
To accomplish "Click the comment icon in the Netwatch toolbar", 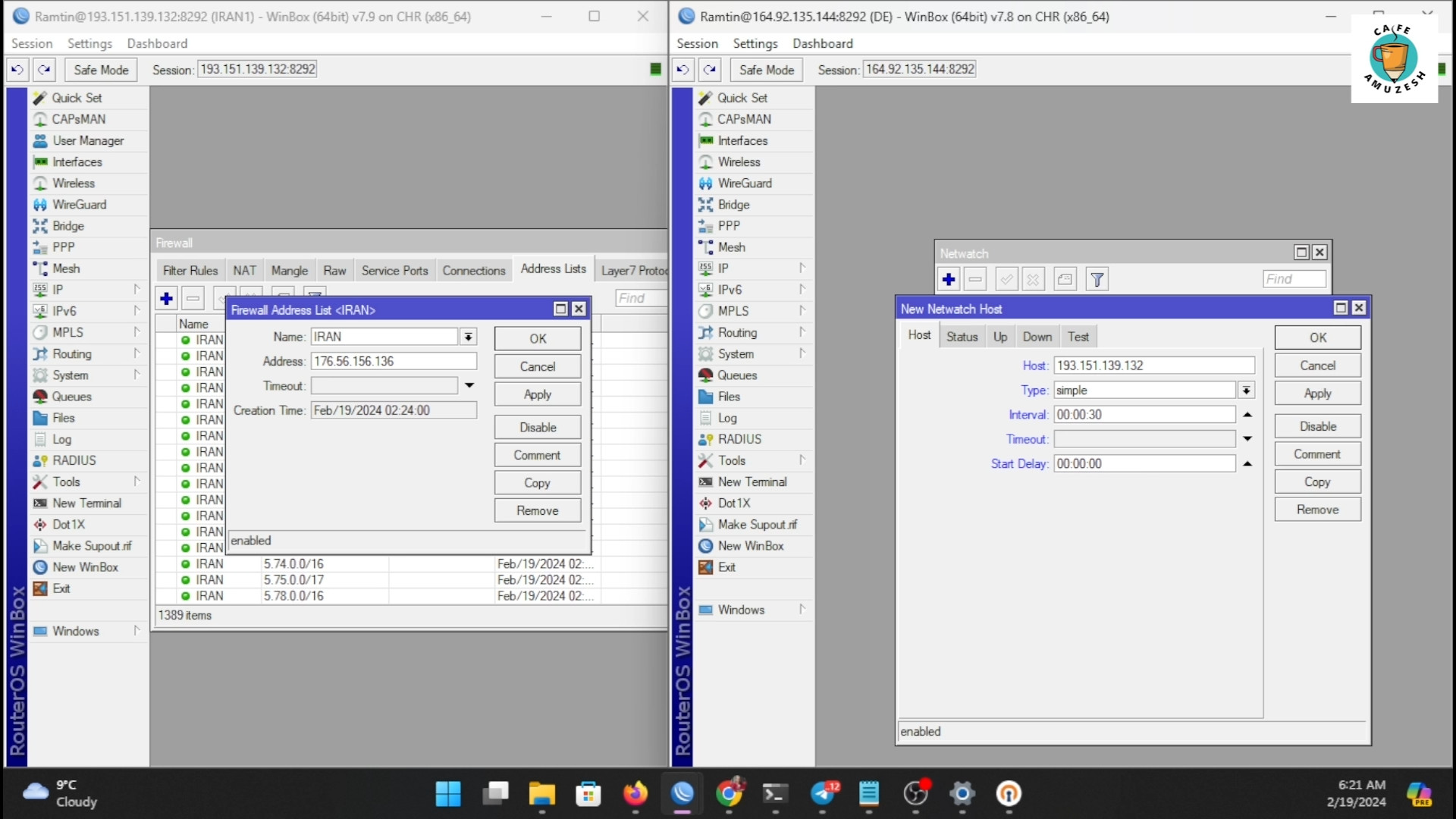I will point(1065,280).
